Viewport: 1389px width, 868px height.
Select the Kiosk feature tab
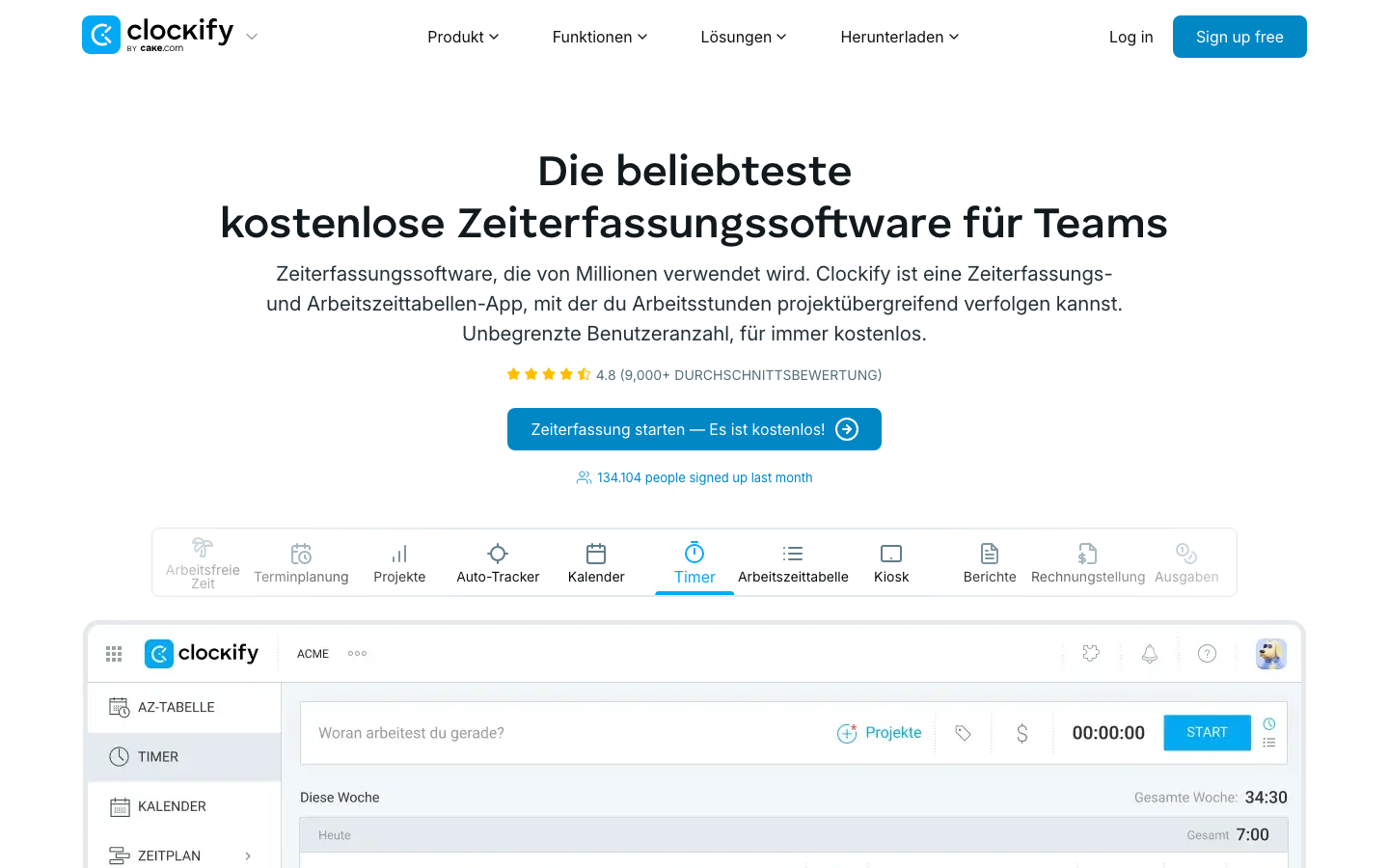(x=891, y=563)
